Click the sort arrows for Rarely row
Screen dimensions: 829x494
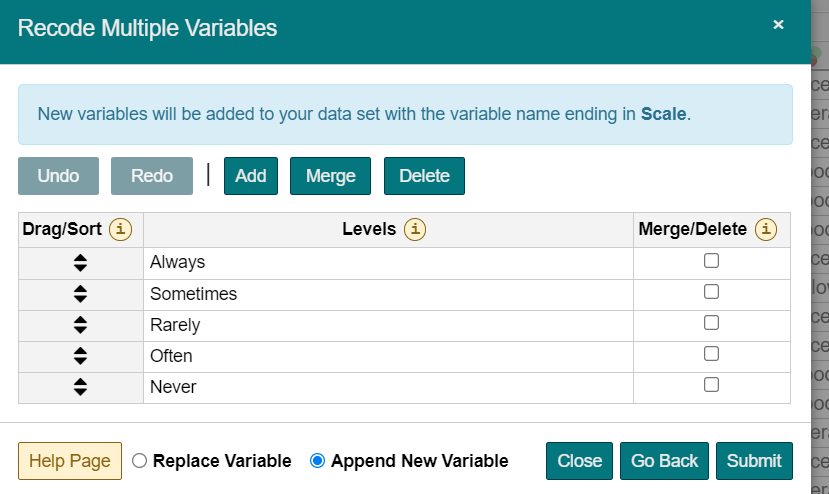pos(81,325)
